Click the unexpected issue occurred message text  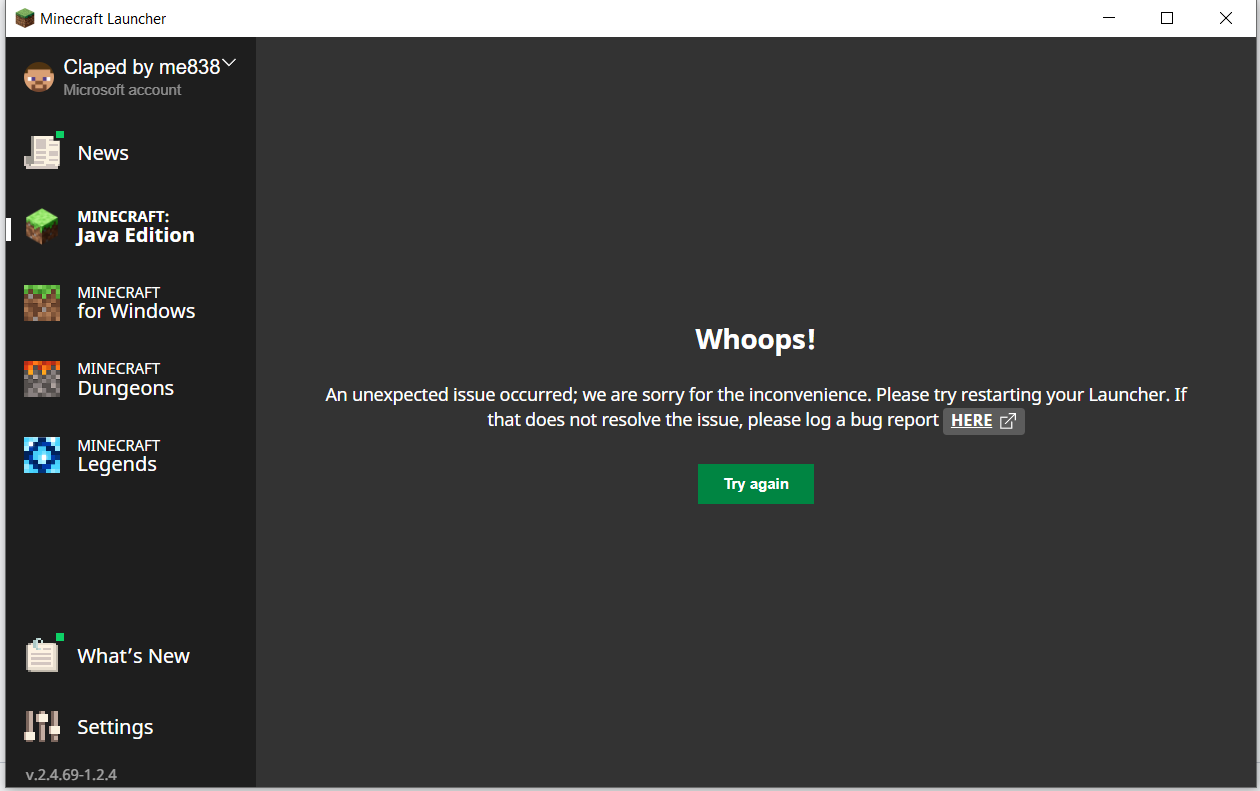pos(756,407)
